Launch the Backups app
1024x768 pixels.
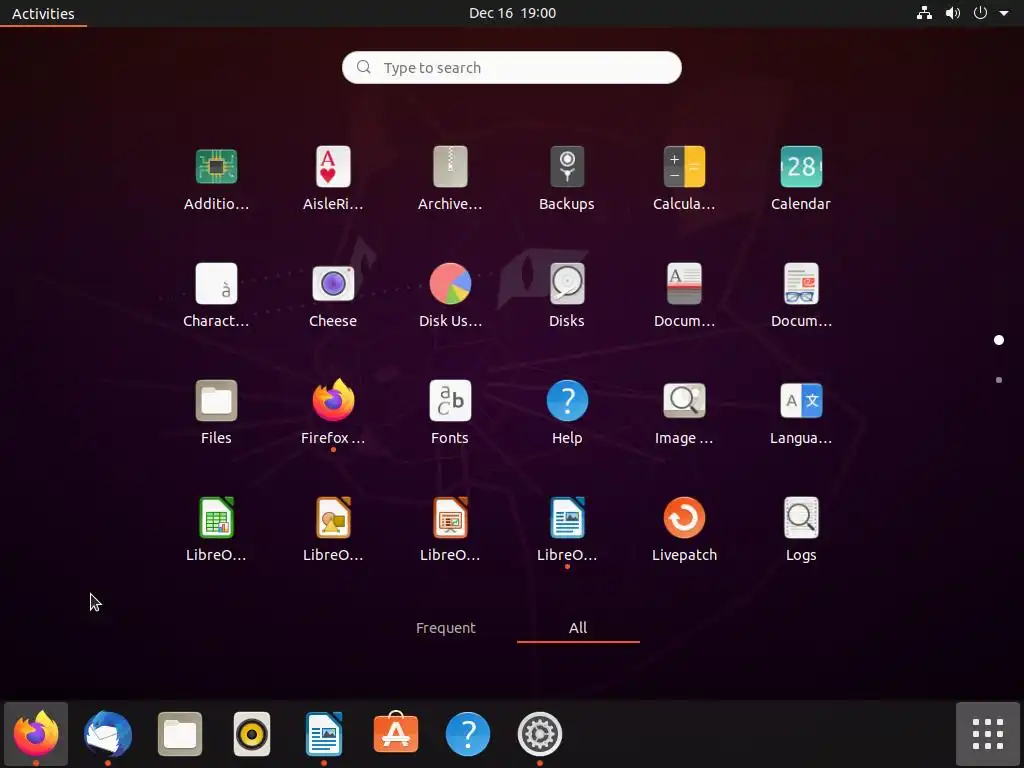567,167
